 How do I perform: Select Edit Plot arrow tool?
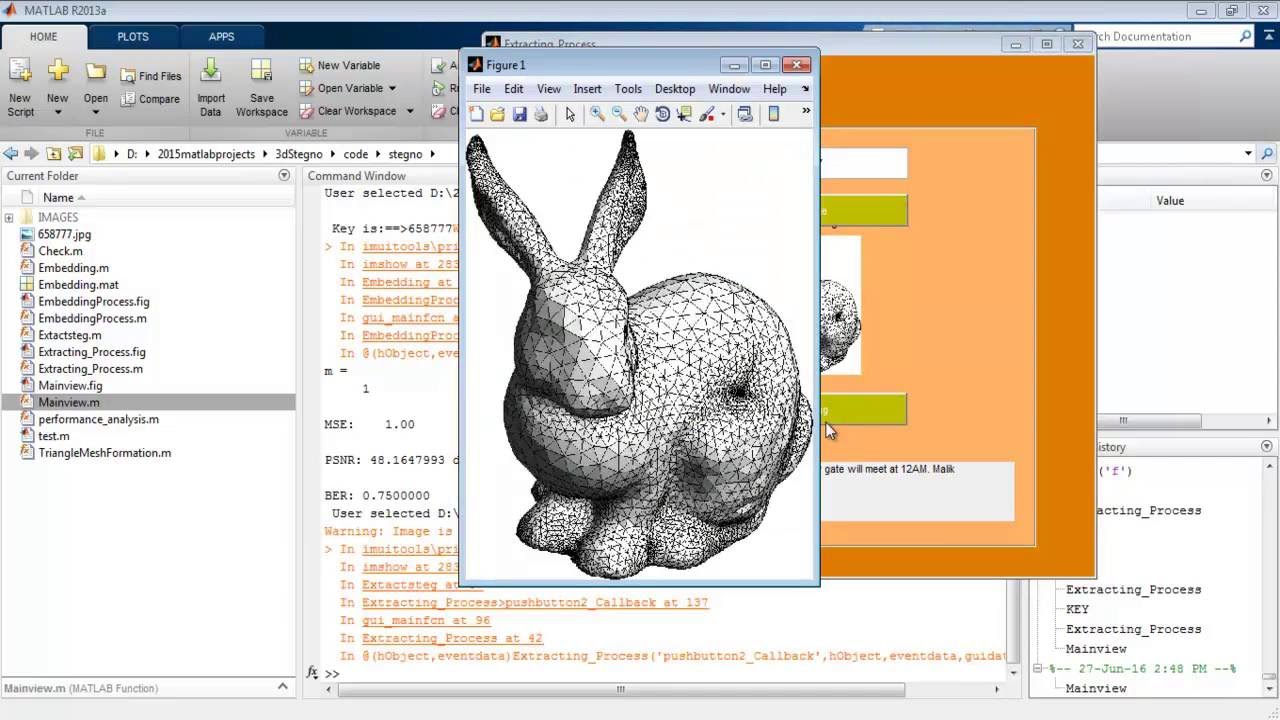coord(570,114)
